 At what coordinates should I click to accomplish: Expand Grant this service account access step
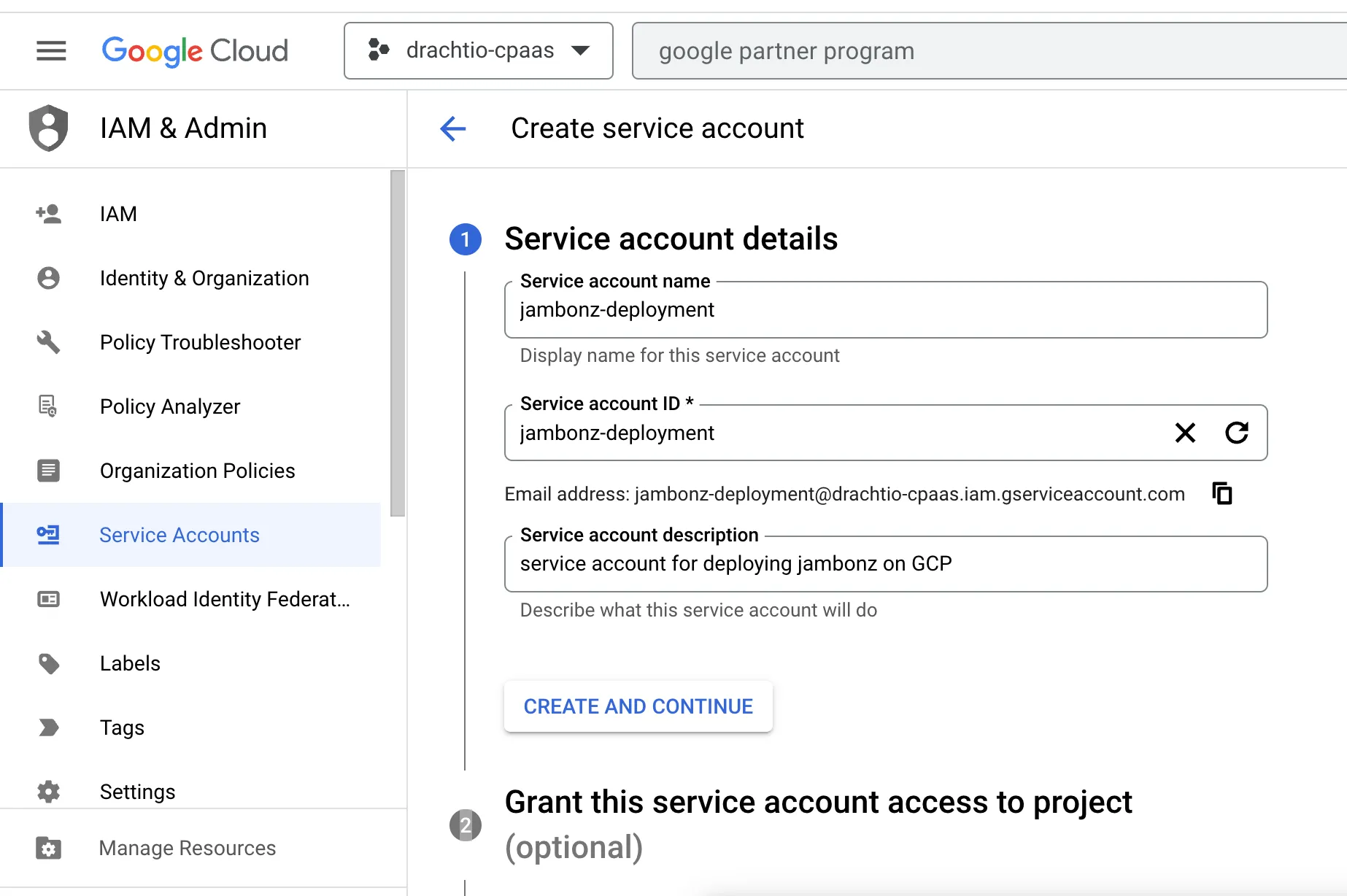click(x=818, y=824)
